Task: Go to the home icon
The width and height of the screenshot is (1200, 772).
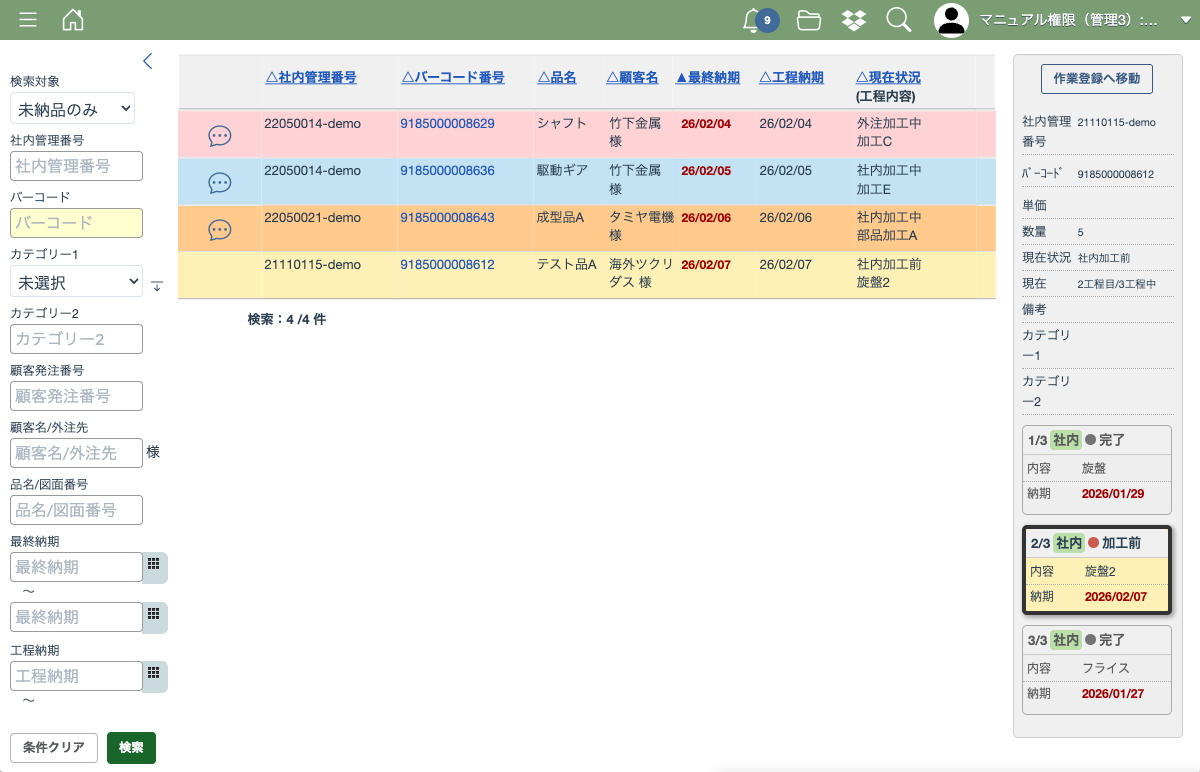Action: [73, 20]
